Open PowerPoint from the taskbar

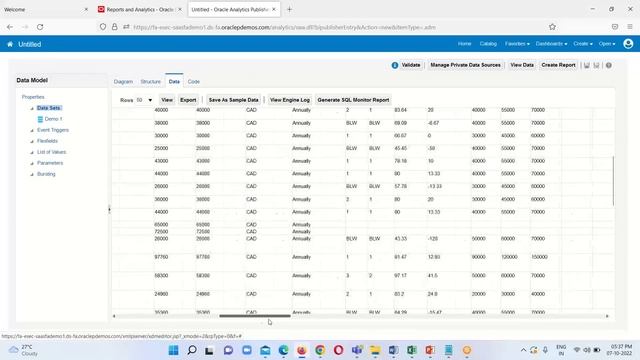click(430, 350)
